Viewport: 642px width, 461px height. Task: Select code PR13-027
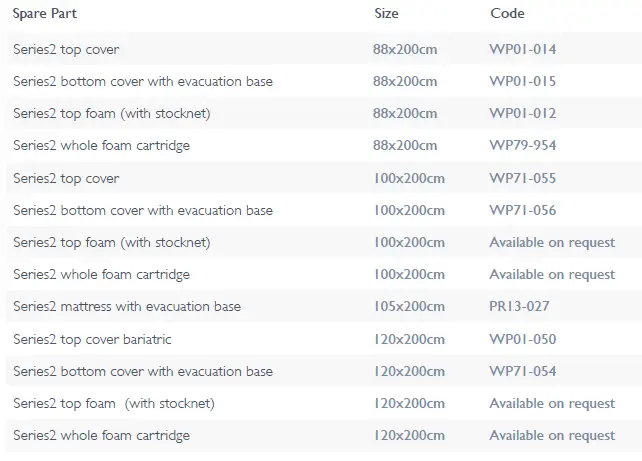(x=520, y=307)
